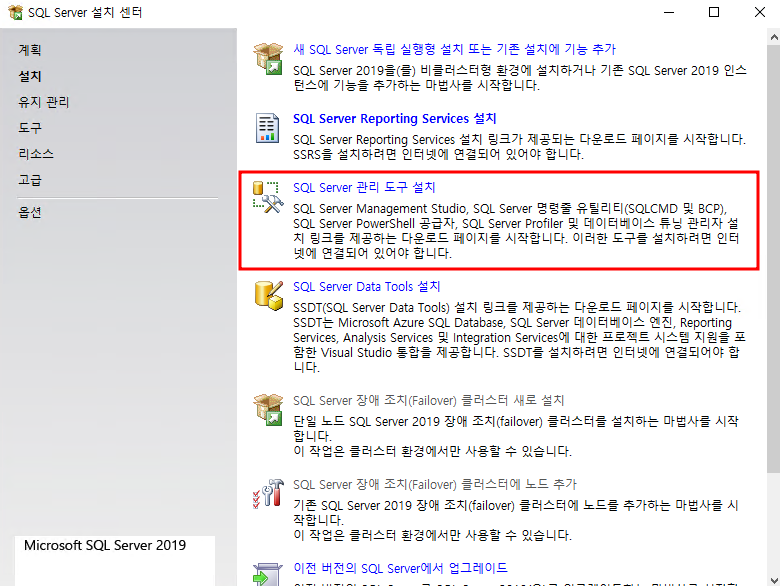Open SQL Server Reporting Services 설치 link
Image resolution: width=780 pixels, height=586 pixels.
coord(394,118)
